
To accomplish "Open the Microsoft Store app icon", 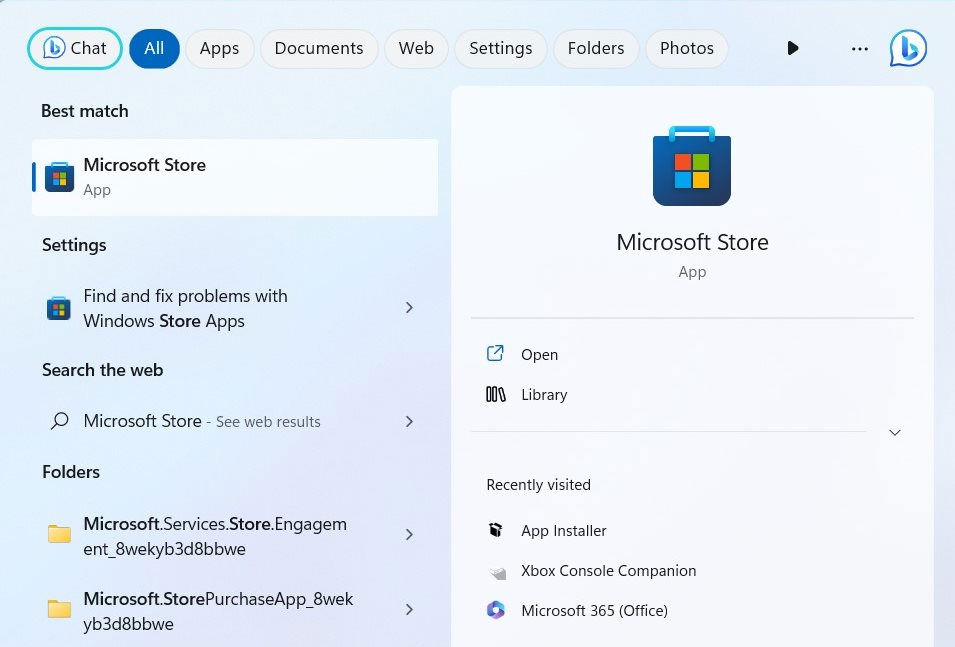I will pos(59,176).
